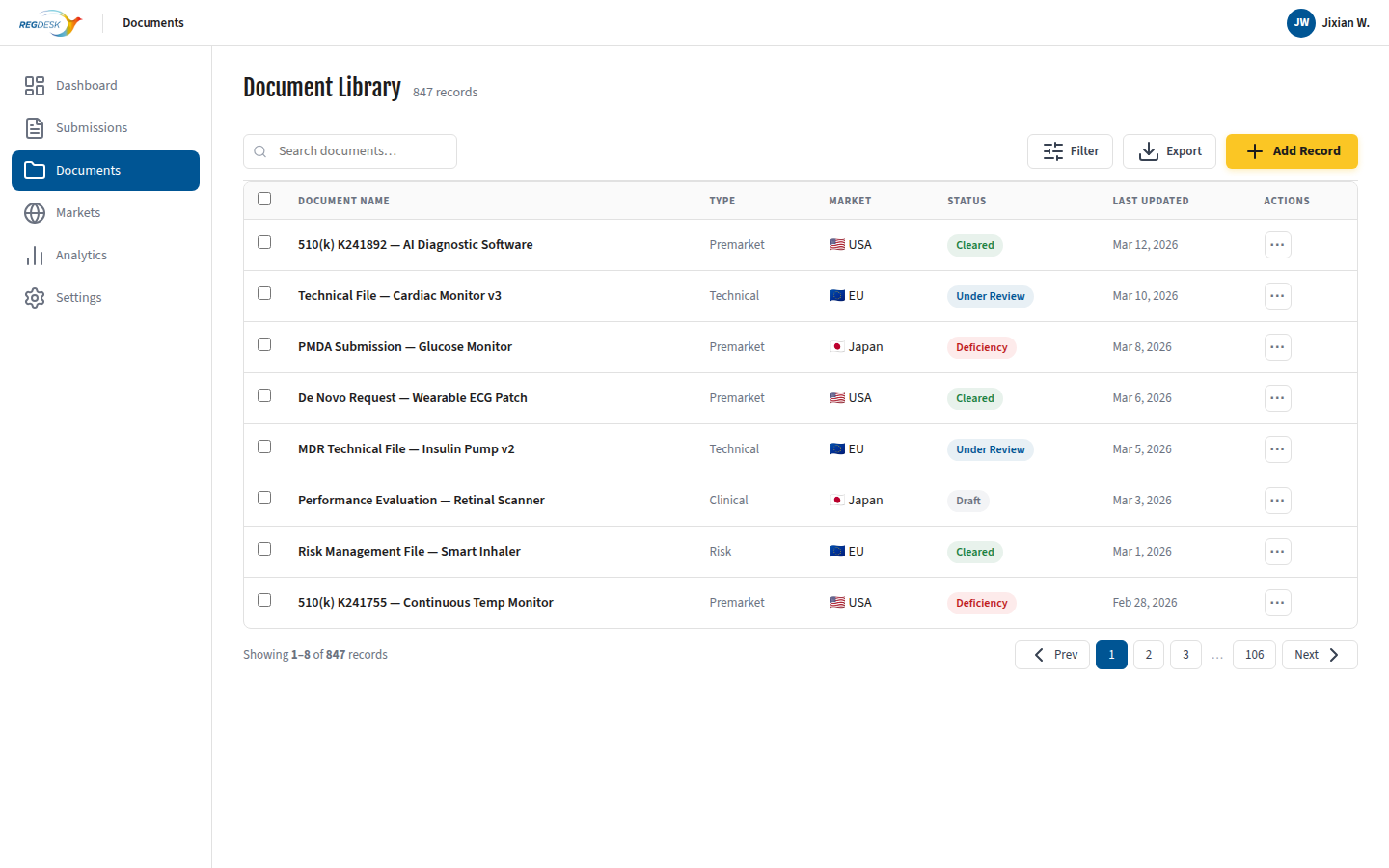Viewport: 1389px width, 868px height.
Task: Click the search documents input field
Action: (x=349, y=150)
